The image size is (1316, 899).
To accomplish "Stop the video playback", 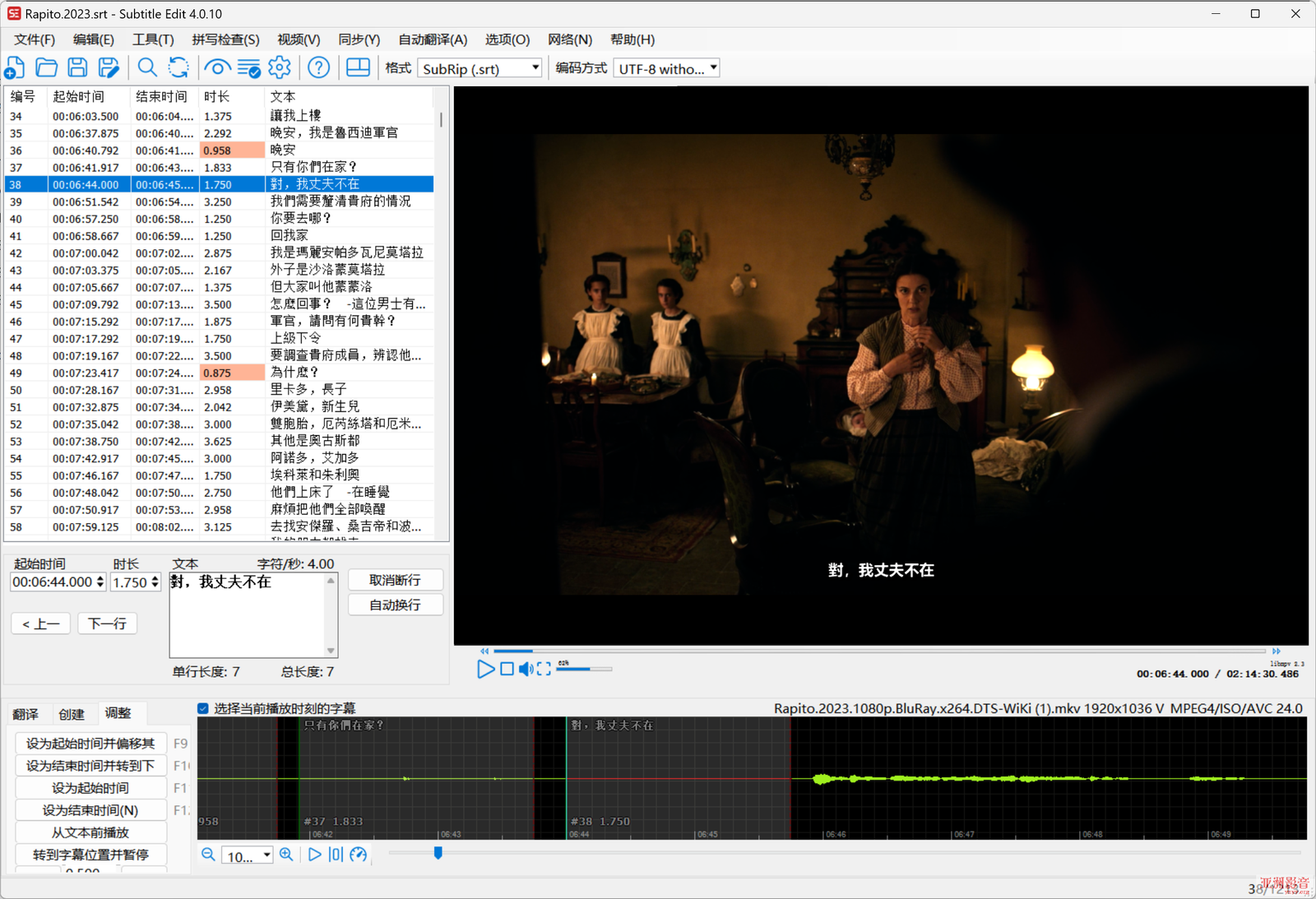I will 507,670.
